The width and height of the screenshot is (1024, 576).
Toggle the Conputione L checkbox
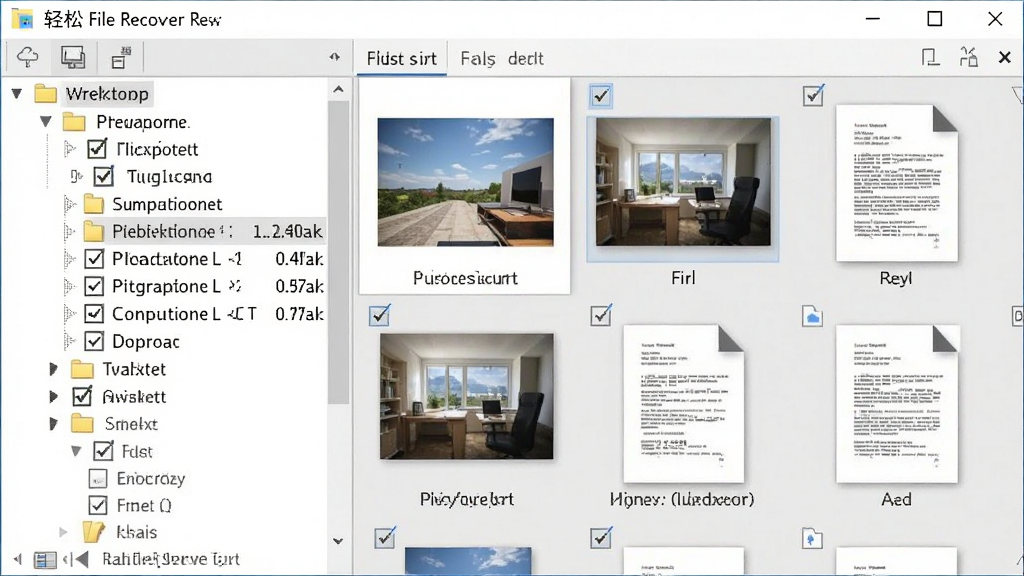click(x=94, y=314)
